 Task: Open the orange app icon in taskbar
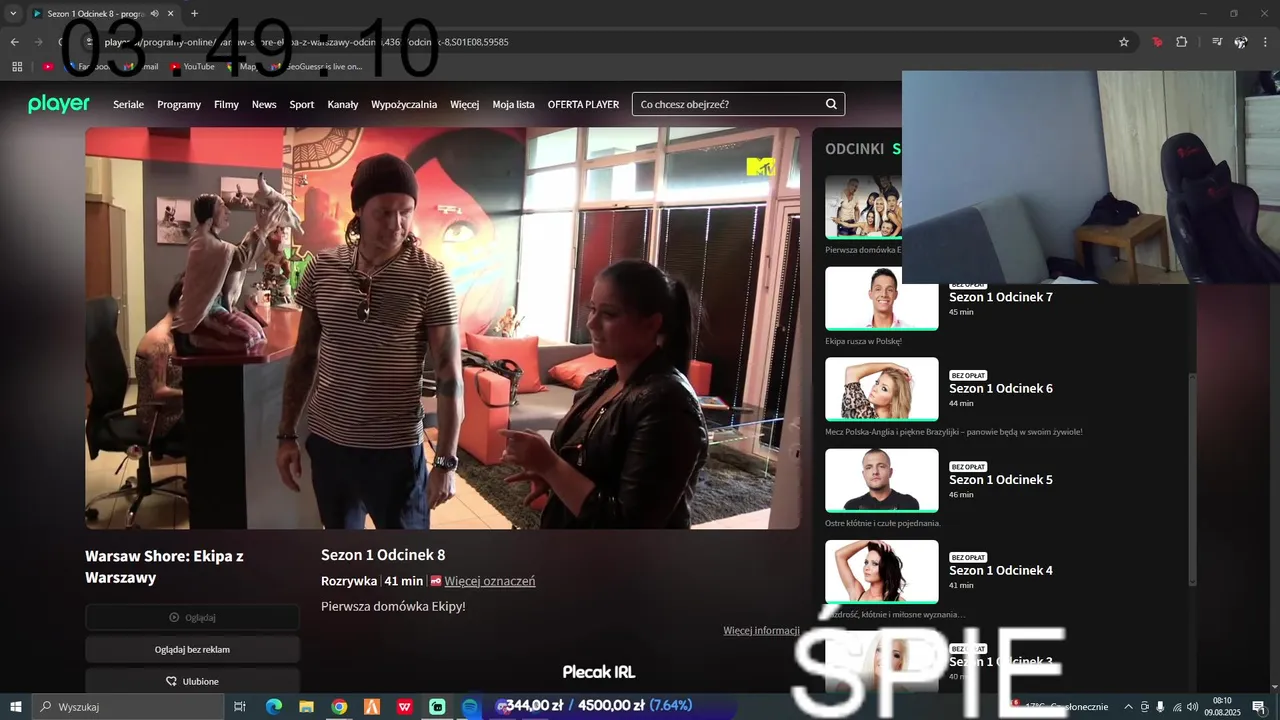tap(372, 707)
